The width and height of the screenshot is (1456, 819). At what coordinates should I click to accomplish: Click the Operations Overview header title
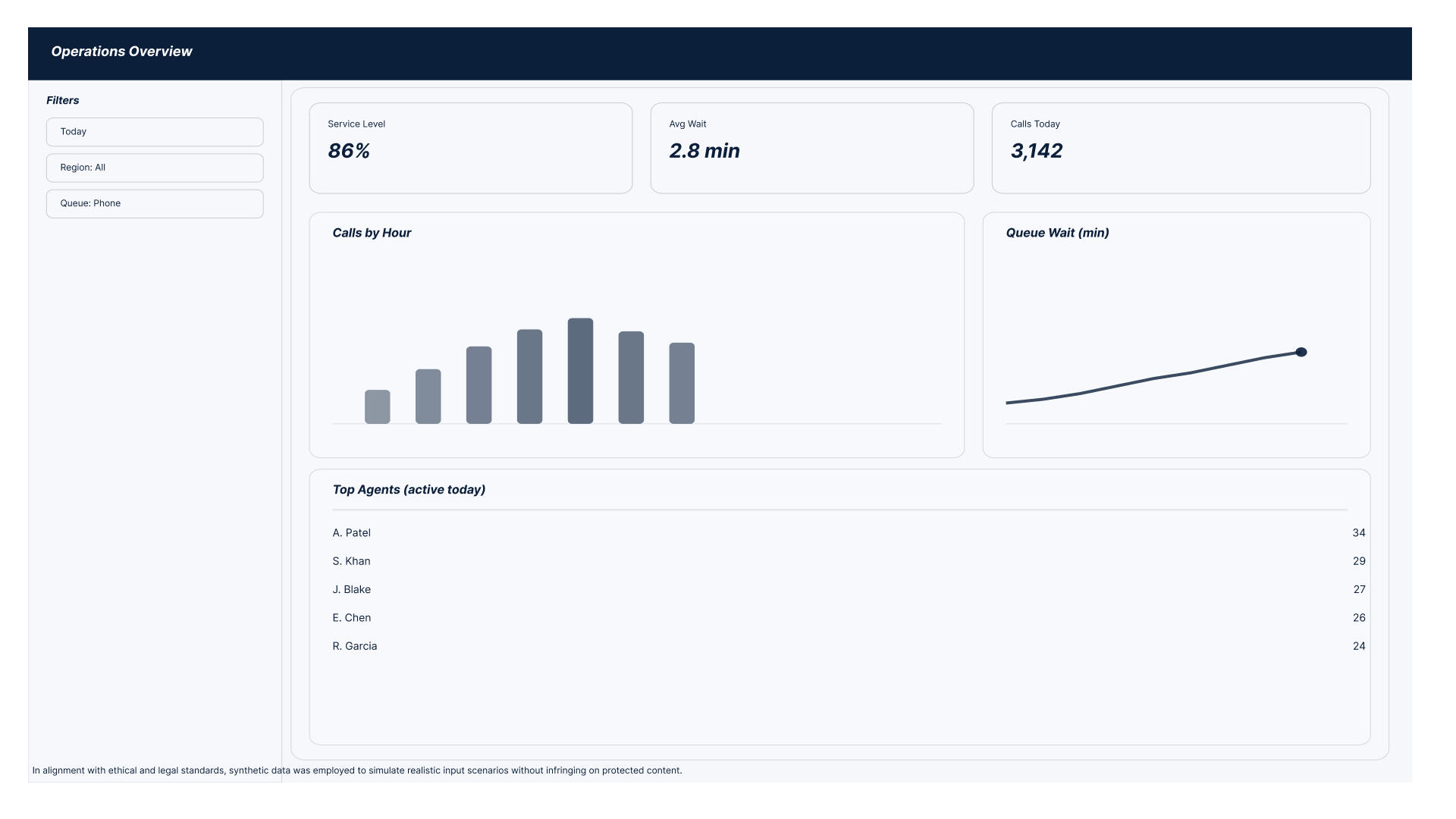click(121, 52)
